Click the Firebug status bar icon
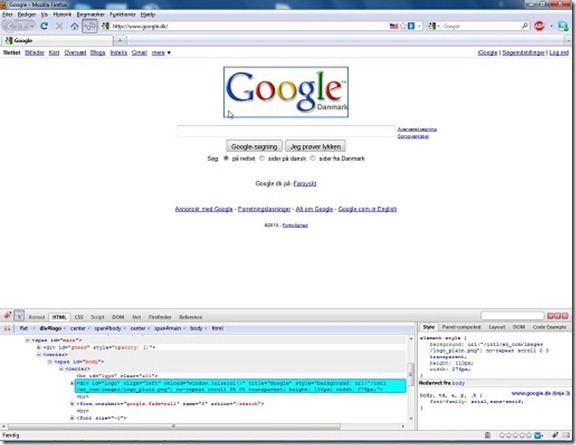Screen dimensions: 576x445 (555, 435)
